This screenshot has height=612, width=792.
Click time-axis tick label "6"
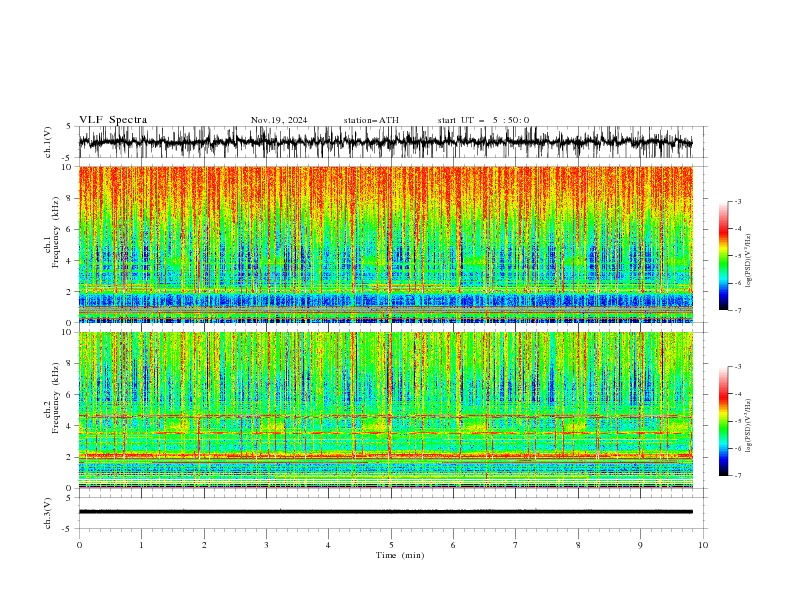click(453, 545)
